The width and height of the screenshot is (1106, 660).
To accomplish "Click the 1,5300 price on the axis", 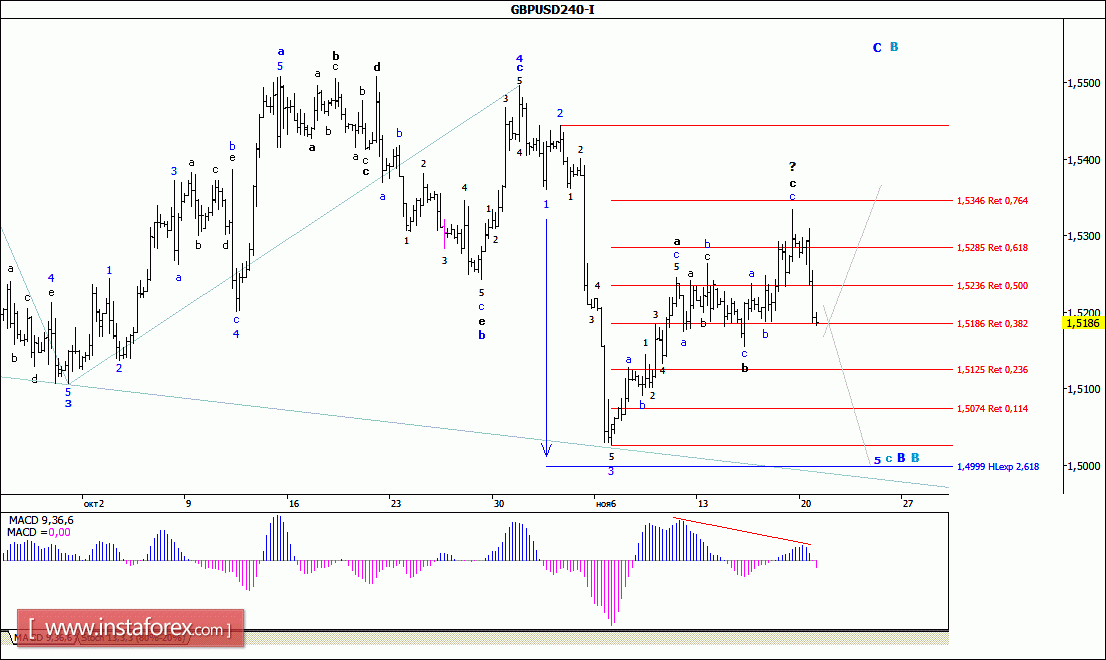I will coord(1083,236).
